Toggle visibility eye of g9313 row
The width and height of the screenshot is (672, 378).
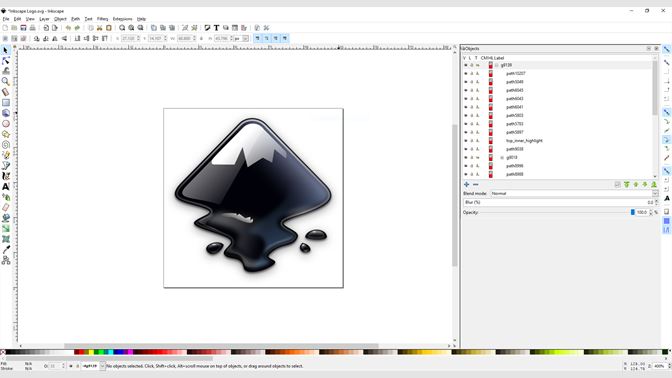click(x=466, y=158)
